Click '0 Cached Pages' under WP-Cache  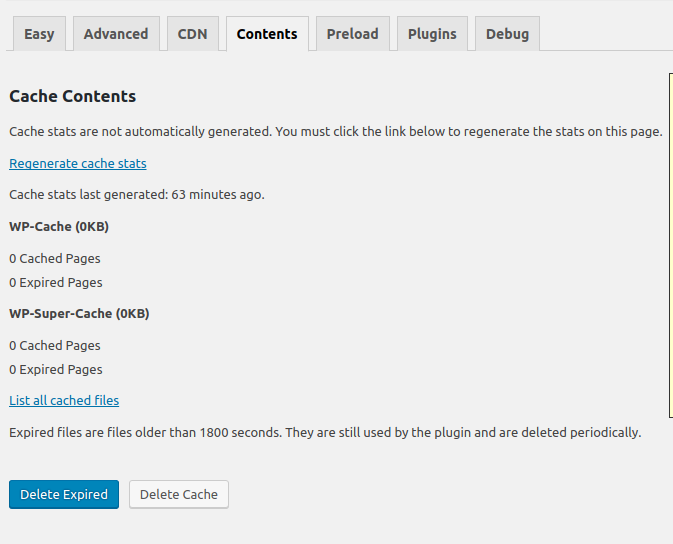(55, 258)
